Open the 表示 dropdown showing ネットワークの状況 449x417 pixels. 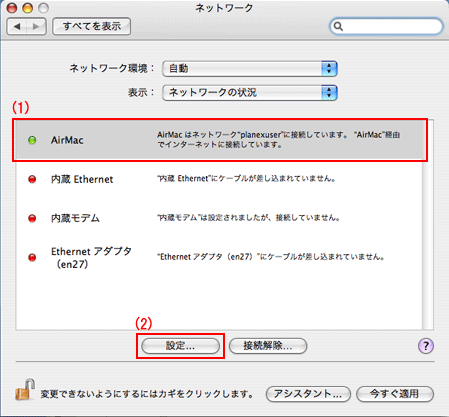(250, 92)
